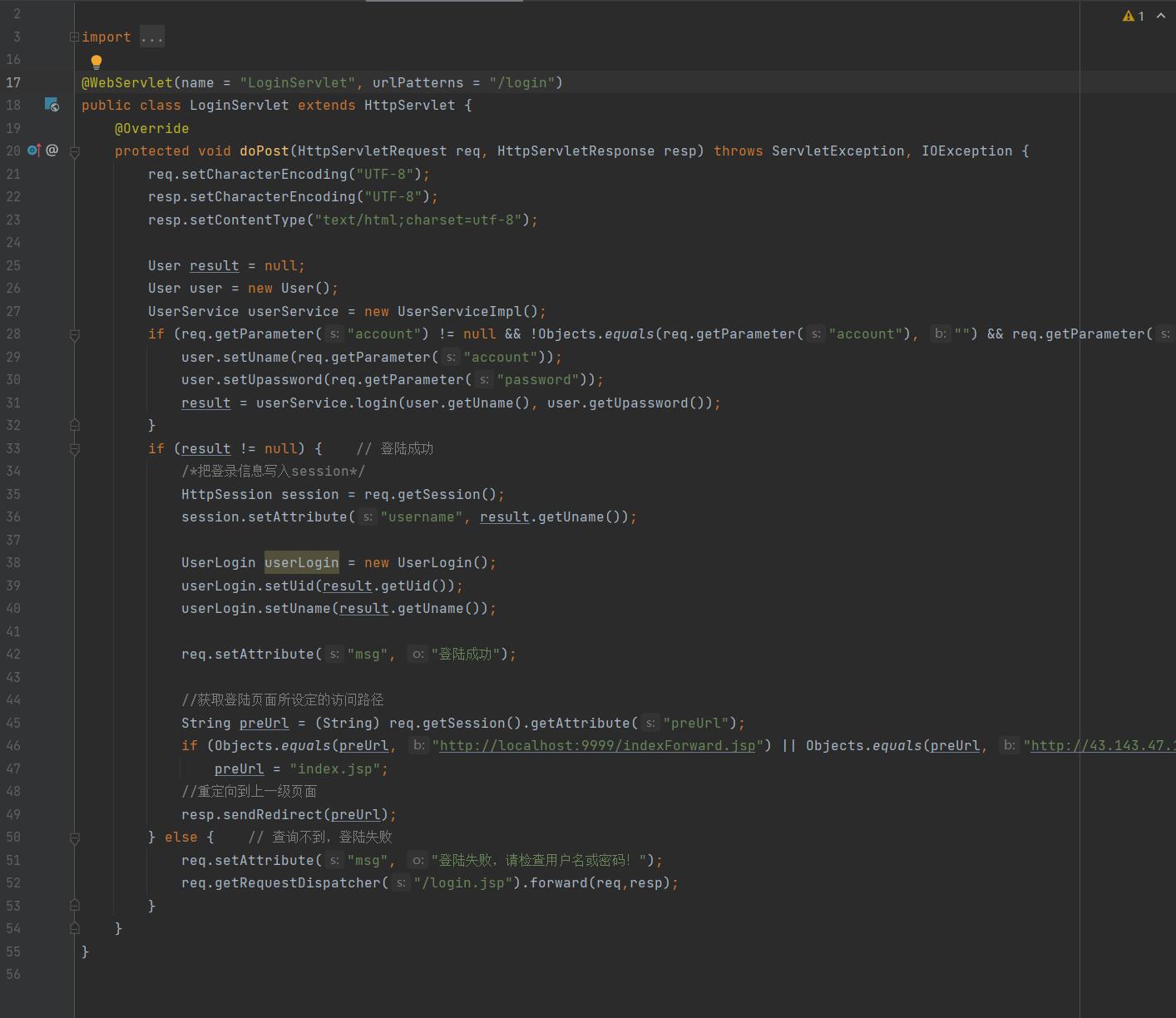
Task: Click the fold end marker on line 32
Action: point(74,425)
